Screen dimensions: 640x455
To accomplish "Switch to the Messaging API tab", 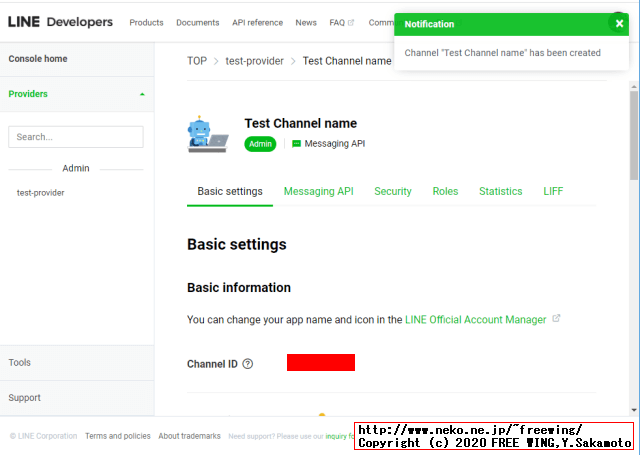I will [318, 191].
